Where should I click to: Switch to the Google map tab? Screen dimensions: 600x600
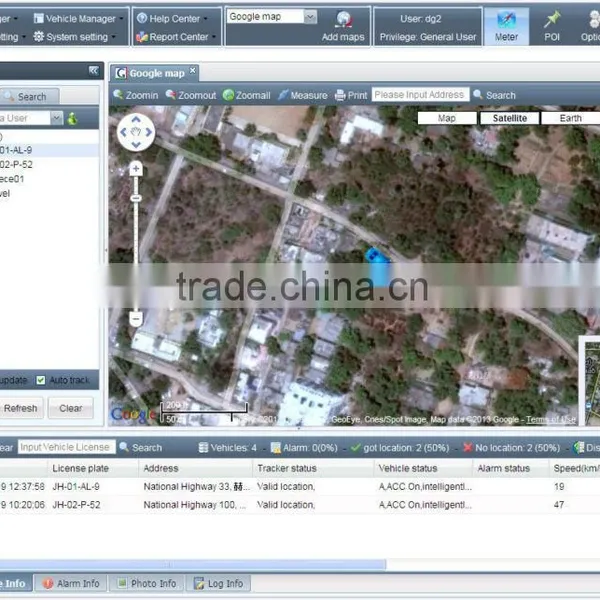tap(156, 73)
